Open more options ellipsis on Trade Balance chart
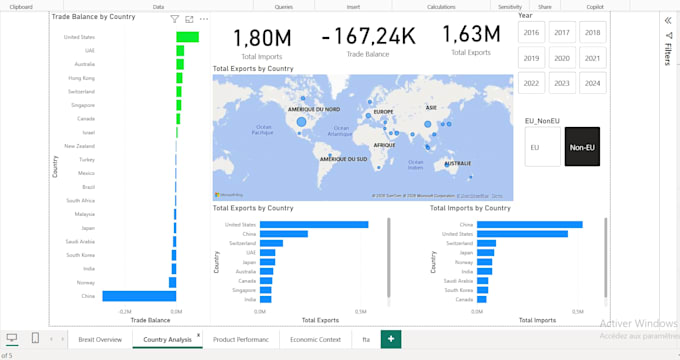The width and height of the screenshot is (680, 360). 203,19
